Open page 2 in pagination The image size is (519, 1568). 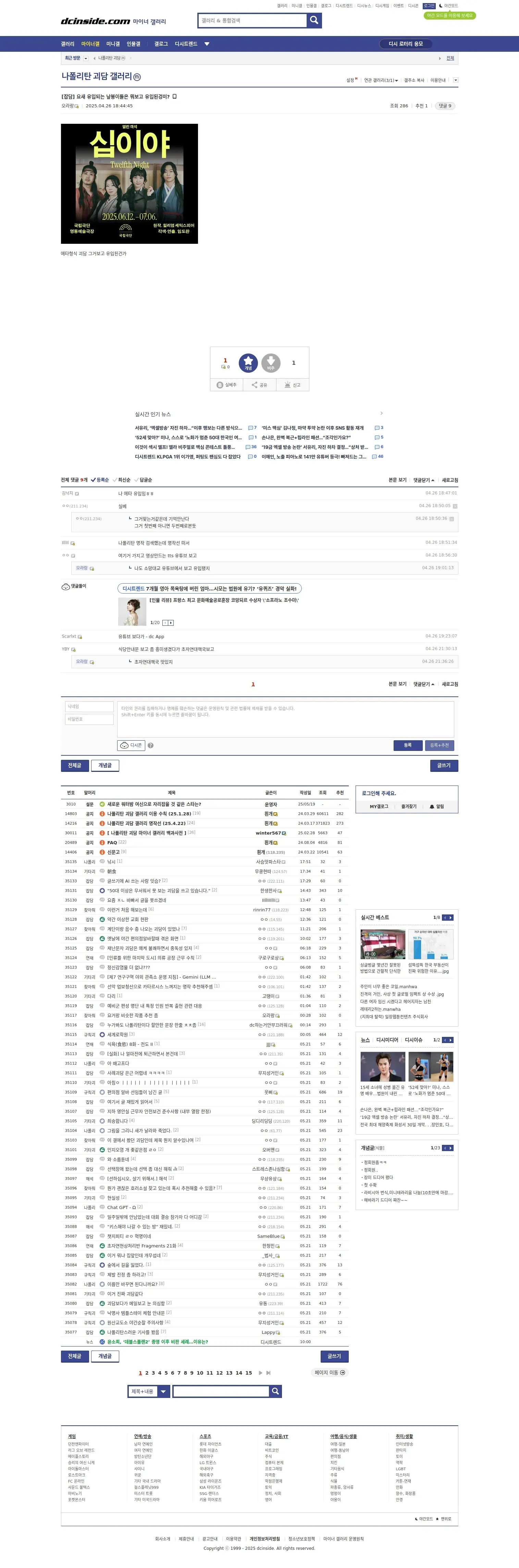coord(147,1373)
